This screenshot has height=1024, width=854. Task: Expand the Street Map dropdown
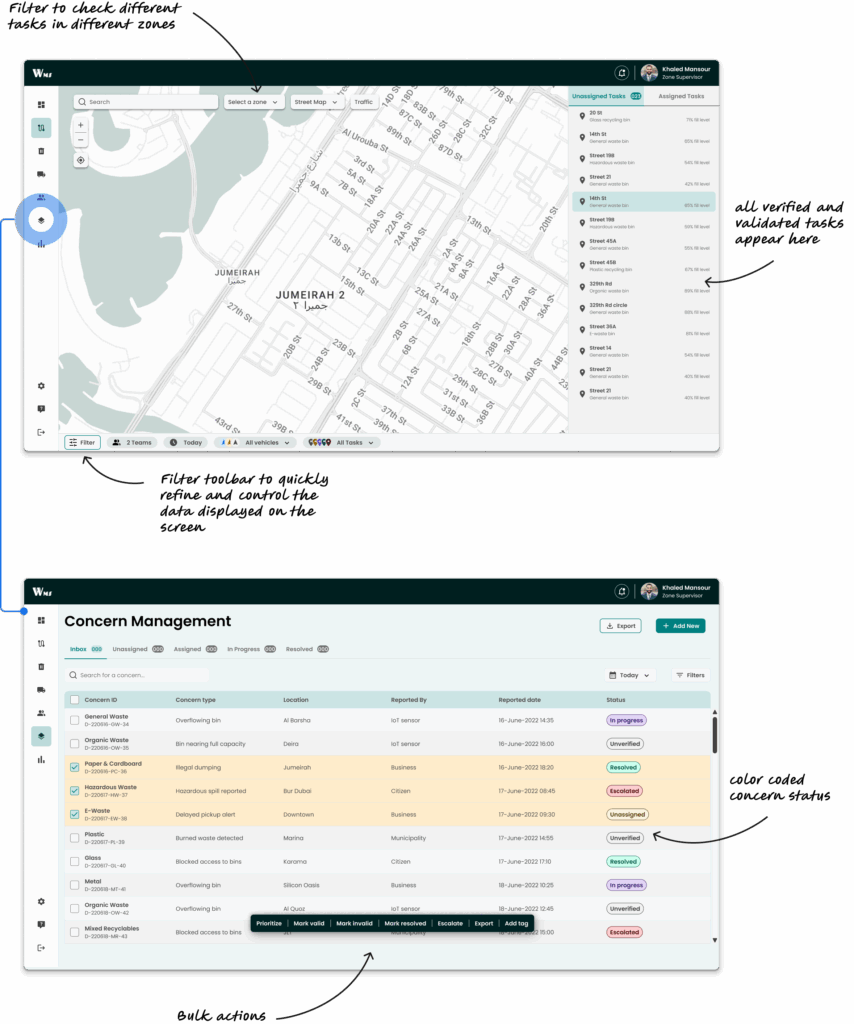tap(317, 102)
